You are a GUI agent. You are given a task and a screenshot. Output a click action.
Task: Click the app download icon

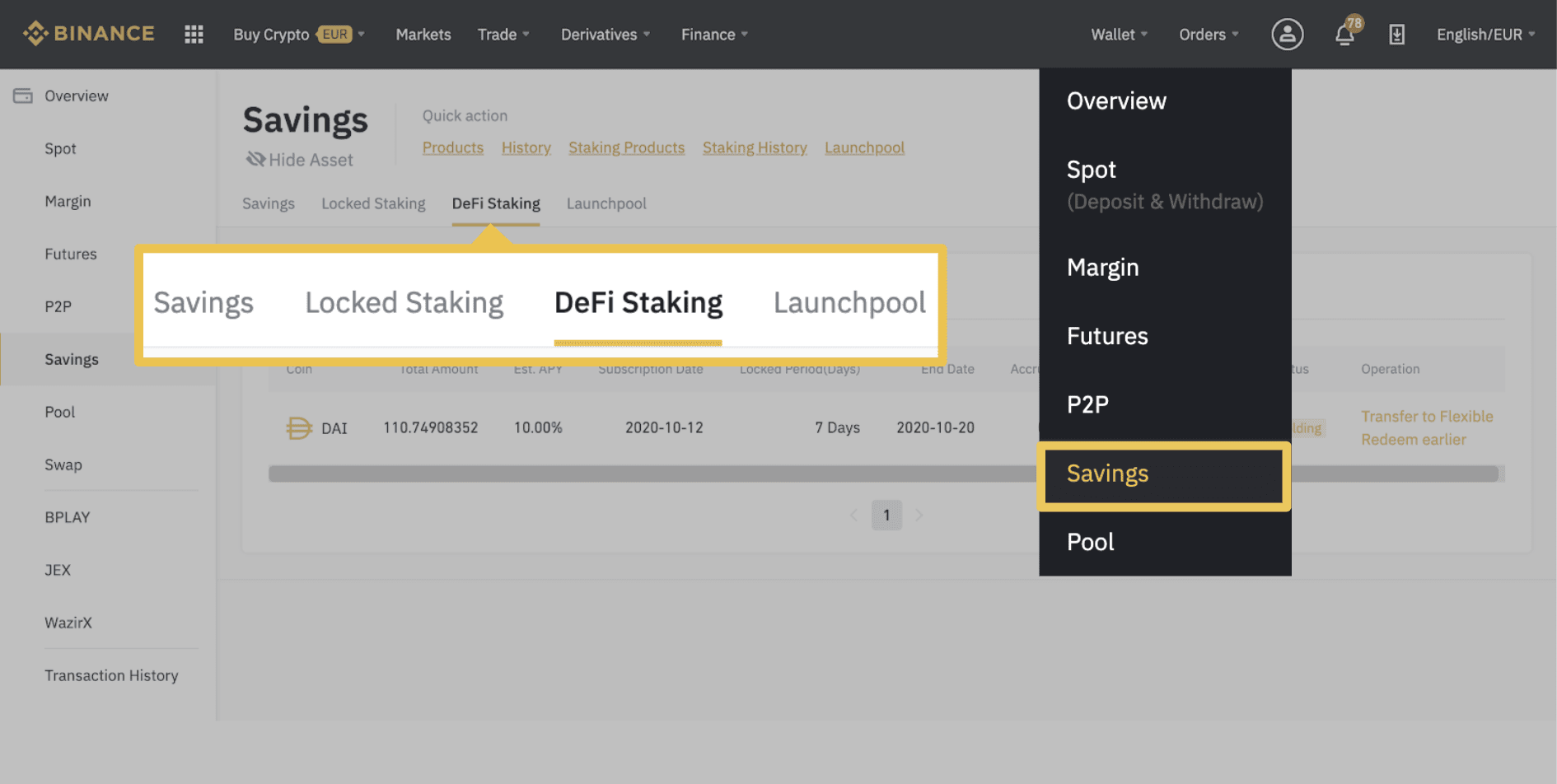click(1396, 34)
